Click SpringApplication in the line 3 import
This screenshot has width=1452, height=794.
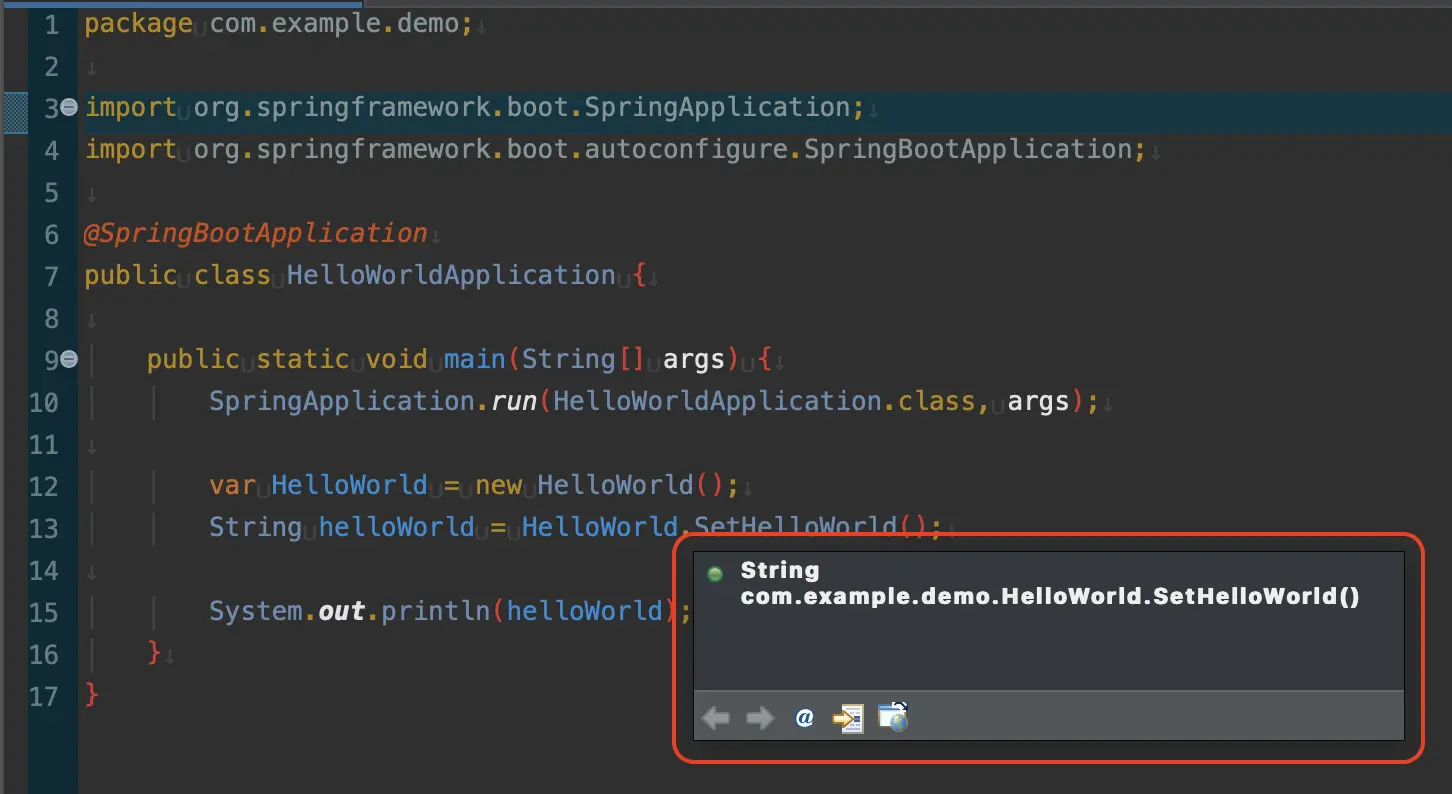pyautogui.click(x=717, y=107)
